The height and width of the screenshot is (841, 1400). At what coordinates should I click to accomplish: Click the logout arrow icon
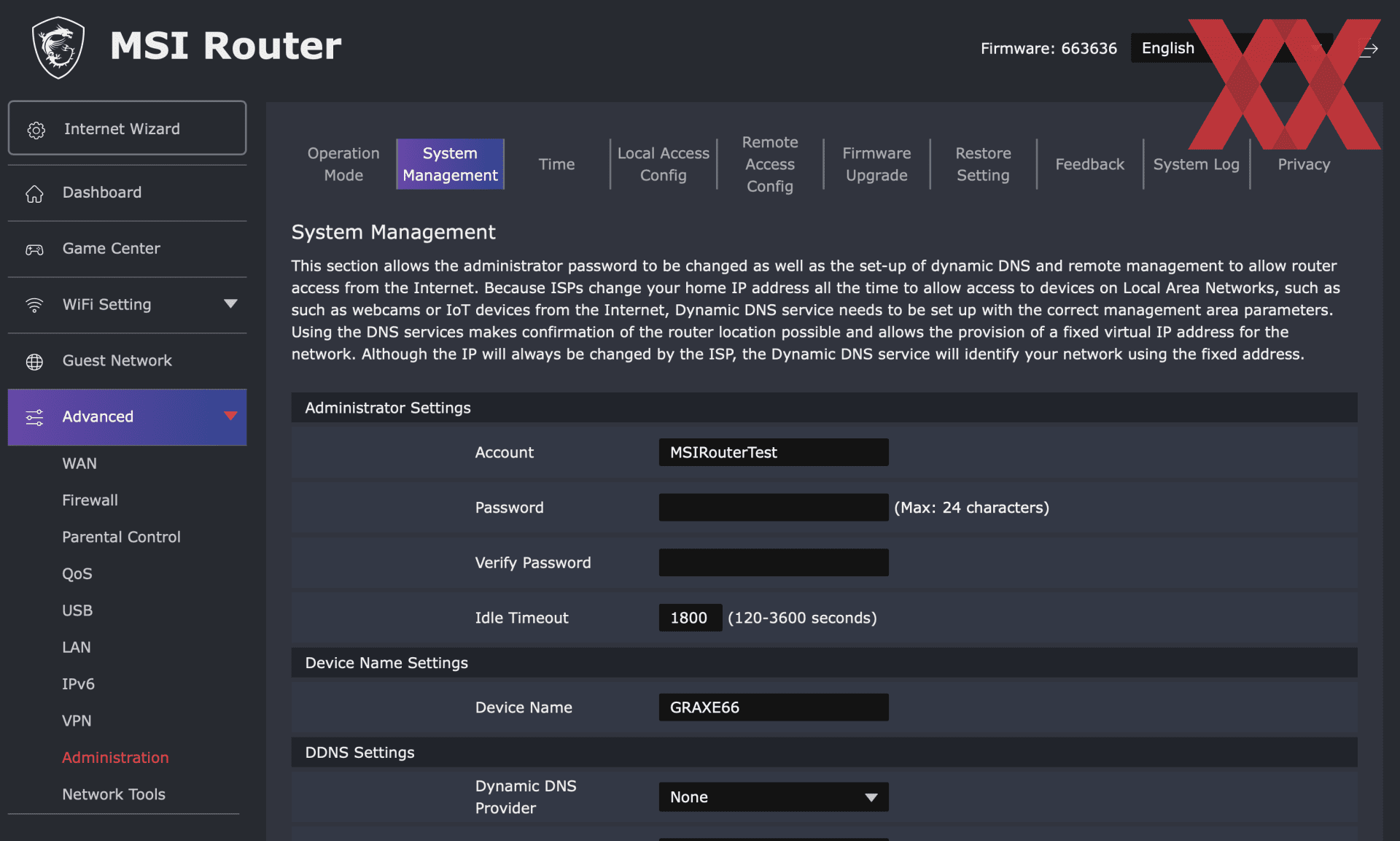click(x=1369, y=49)
